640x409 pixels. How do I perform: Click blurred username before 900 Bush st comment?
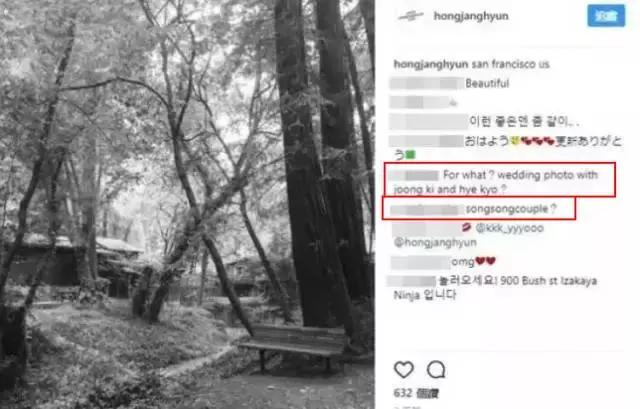(411, 281)
